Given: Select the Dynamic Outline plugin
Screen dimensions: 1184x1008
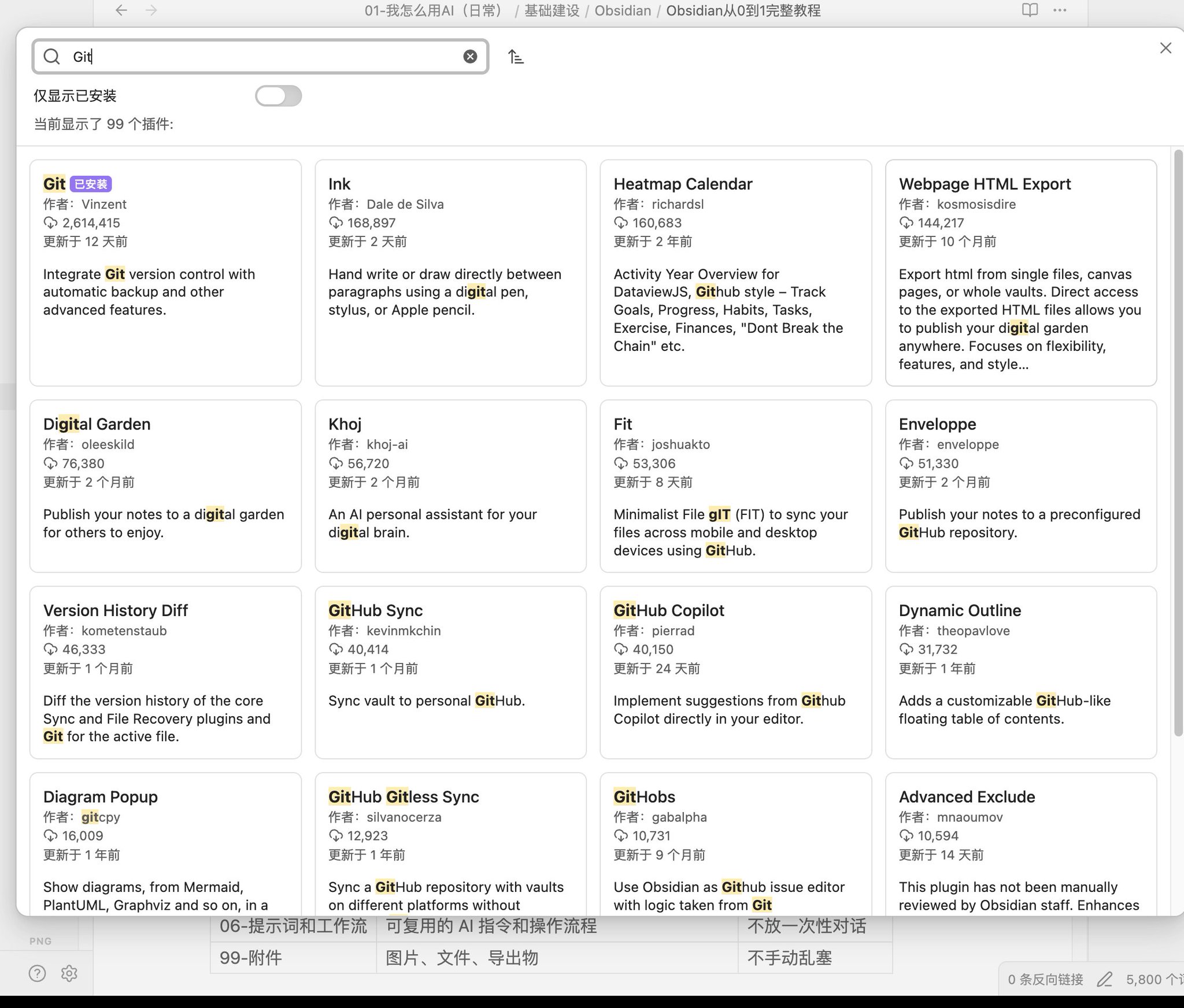Looking at the screenshot, I should pos(1021,673).
